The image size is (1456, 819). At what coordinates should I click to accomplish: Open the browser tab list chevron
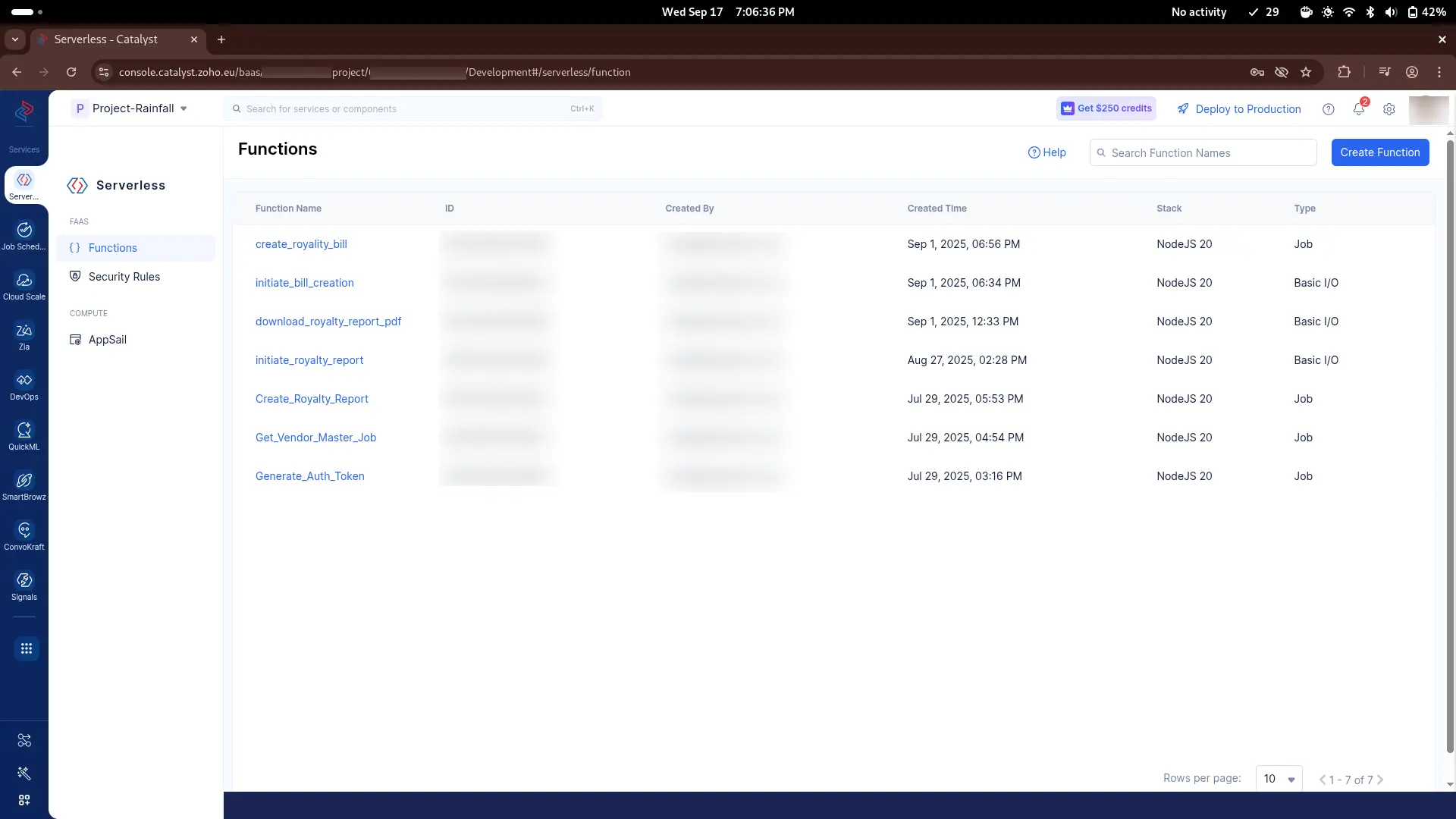pyautogui.click(x=14, y=39)
